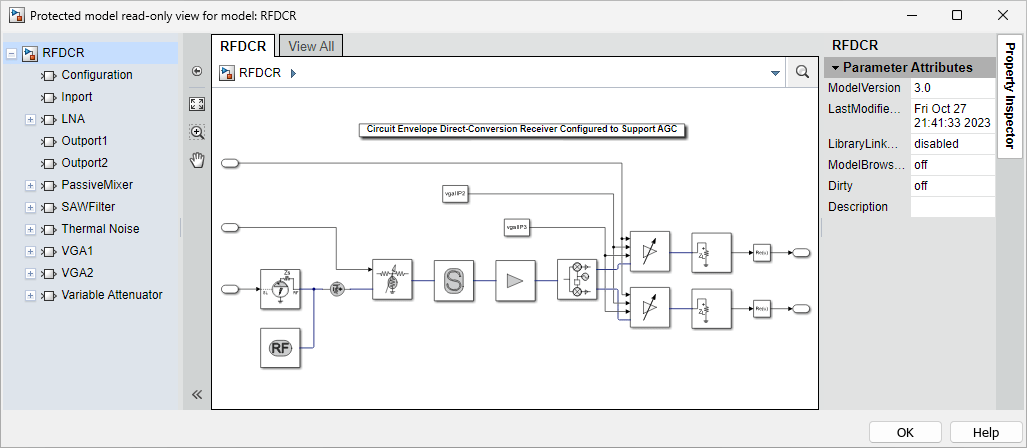Expand the Thermal Noise tree node
This screenshot has height=448, width=1027.
click(29, 229)
